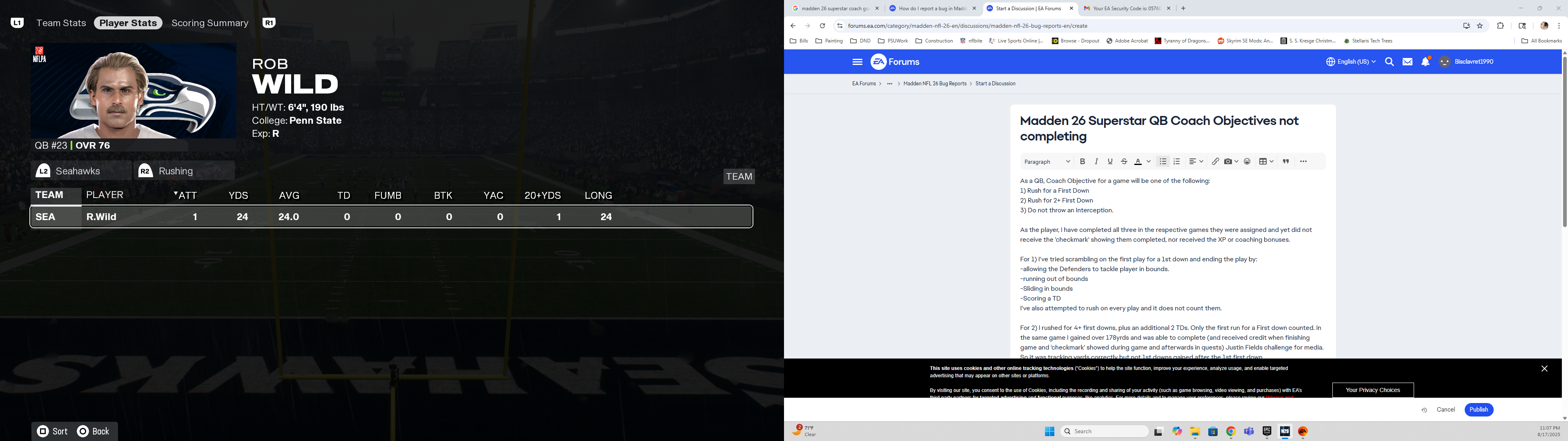
Task: Open the more options ellipsis in editor toolbar
Action: pyautogui.click(x=1303, y=161)
